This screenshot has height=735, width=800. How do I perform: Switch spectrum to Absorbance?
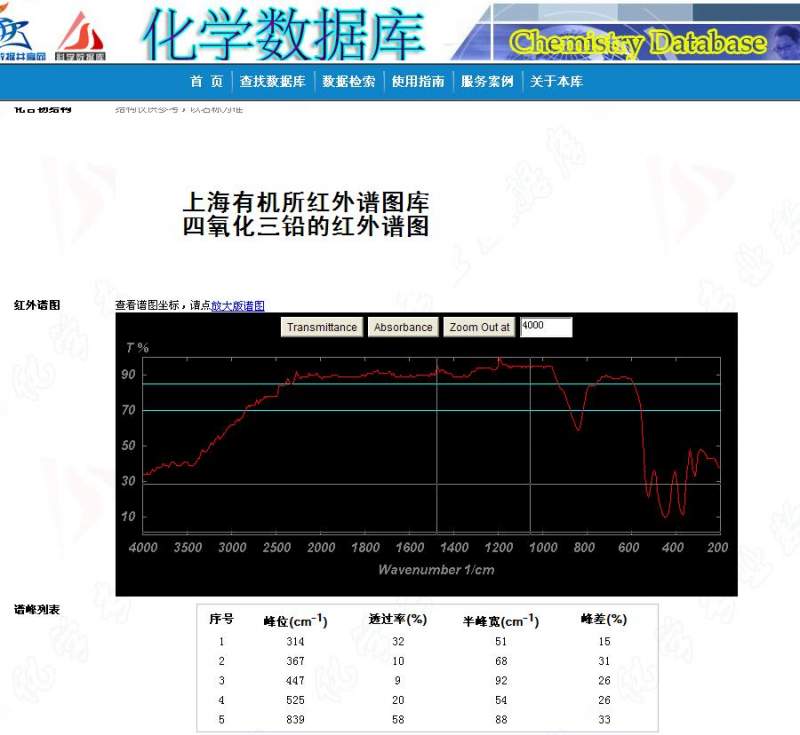coord(403,327)
